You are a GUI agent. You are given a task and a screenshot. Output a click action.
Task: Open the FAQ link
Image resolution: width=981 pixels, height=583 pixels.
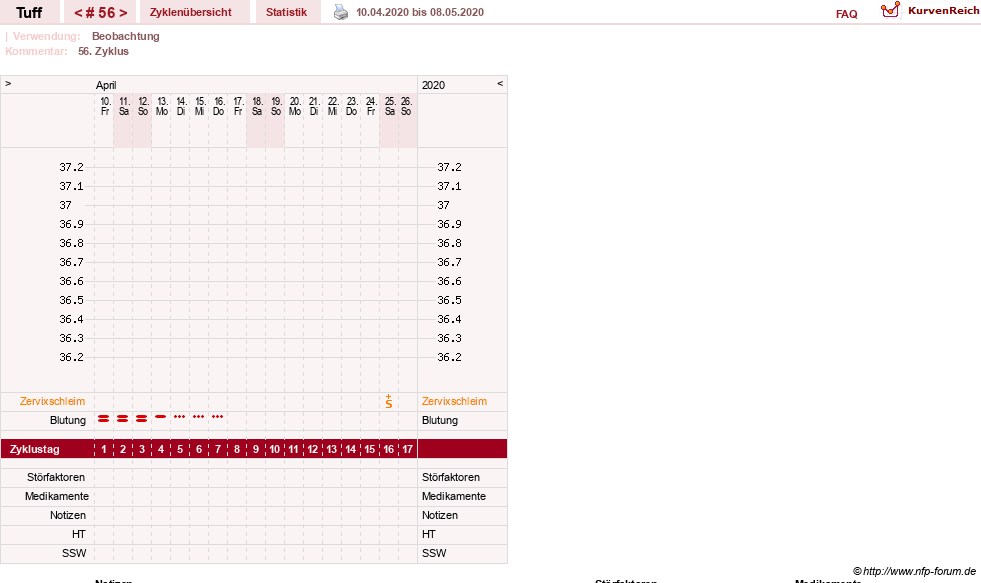[x=846, y=14]
